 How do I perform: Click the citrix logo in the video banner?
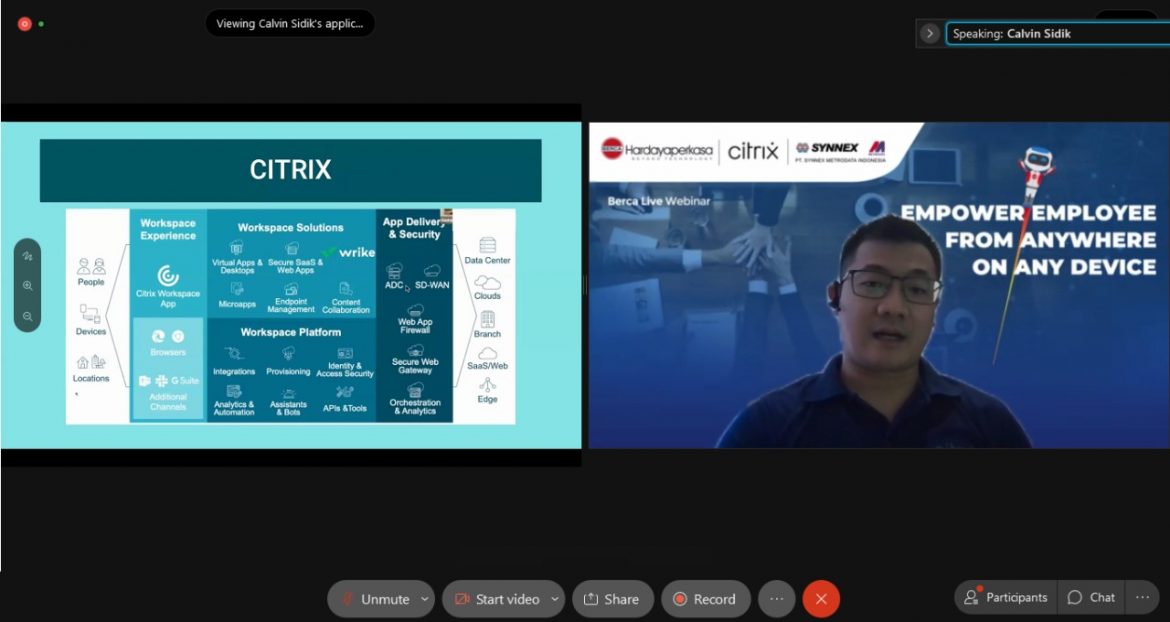753,151
